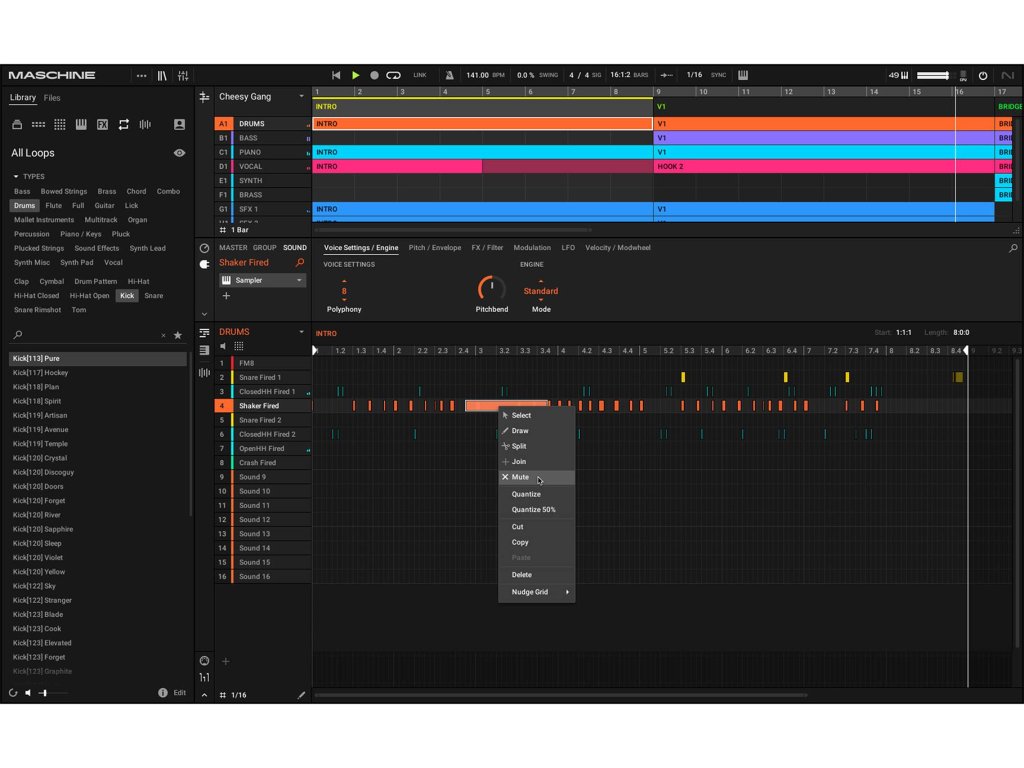Open the browser library icon in header

click(x=162, y=76)
